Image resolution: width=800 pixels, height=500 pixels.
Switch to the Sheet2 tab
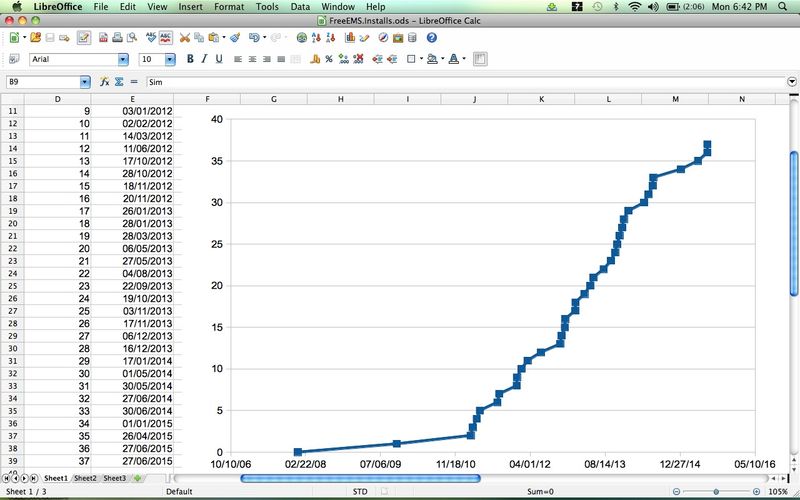85,478
